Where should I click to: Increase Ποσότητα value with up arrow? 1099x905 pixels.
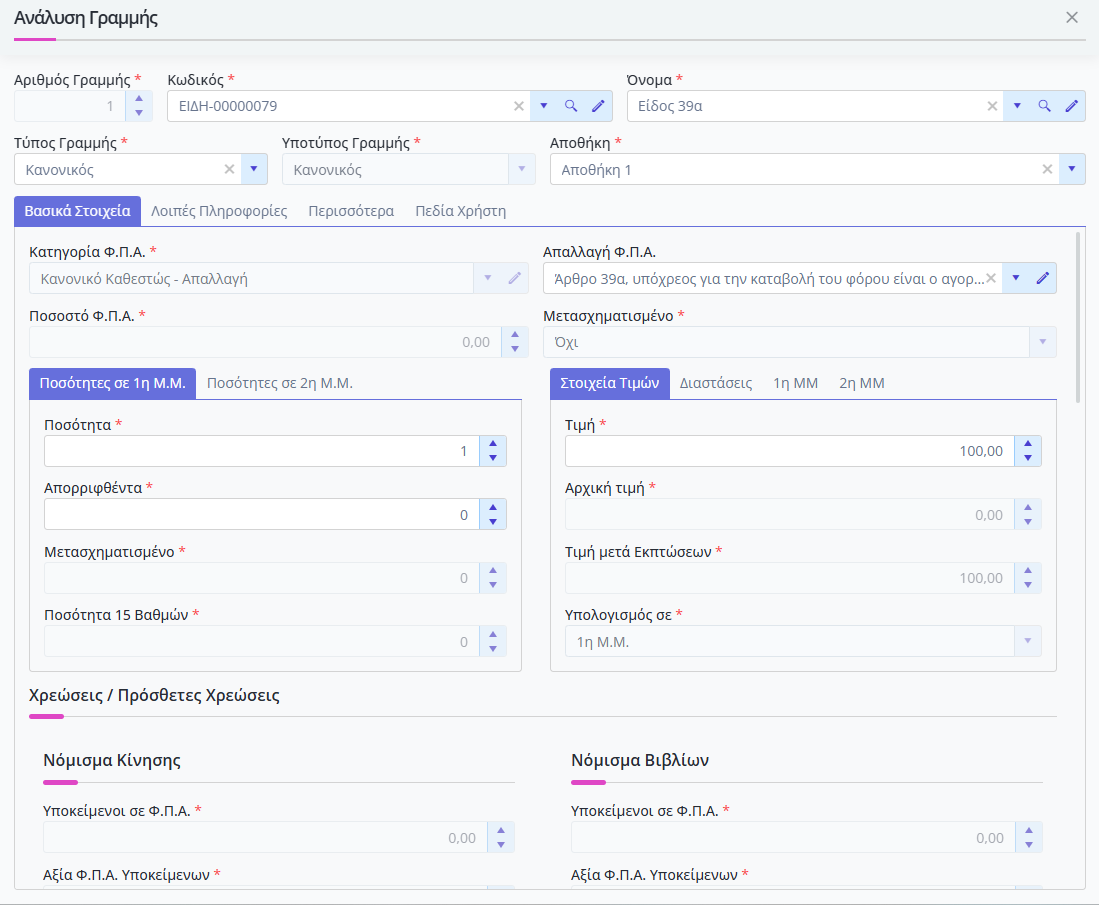pyautogui.click(x=492, y=444)
